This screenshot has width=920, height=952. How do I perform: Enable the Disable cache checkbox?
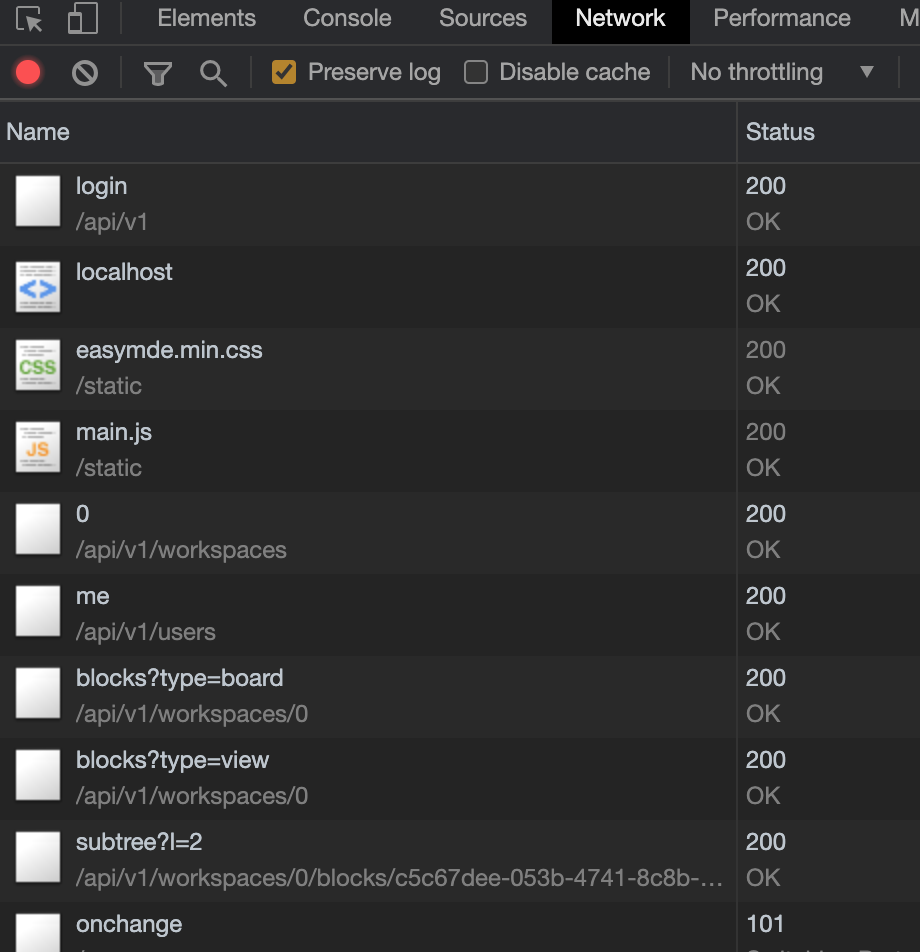click(475, 71)
